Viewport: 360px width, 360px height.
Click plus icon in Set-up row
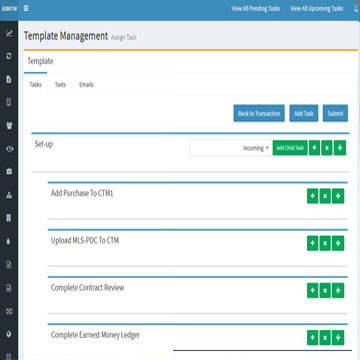[314, 148]
